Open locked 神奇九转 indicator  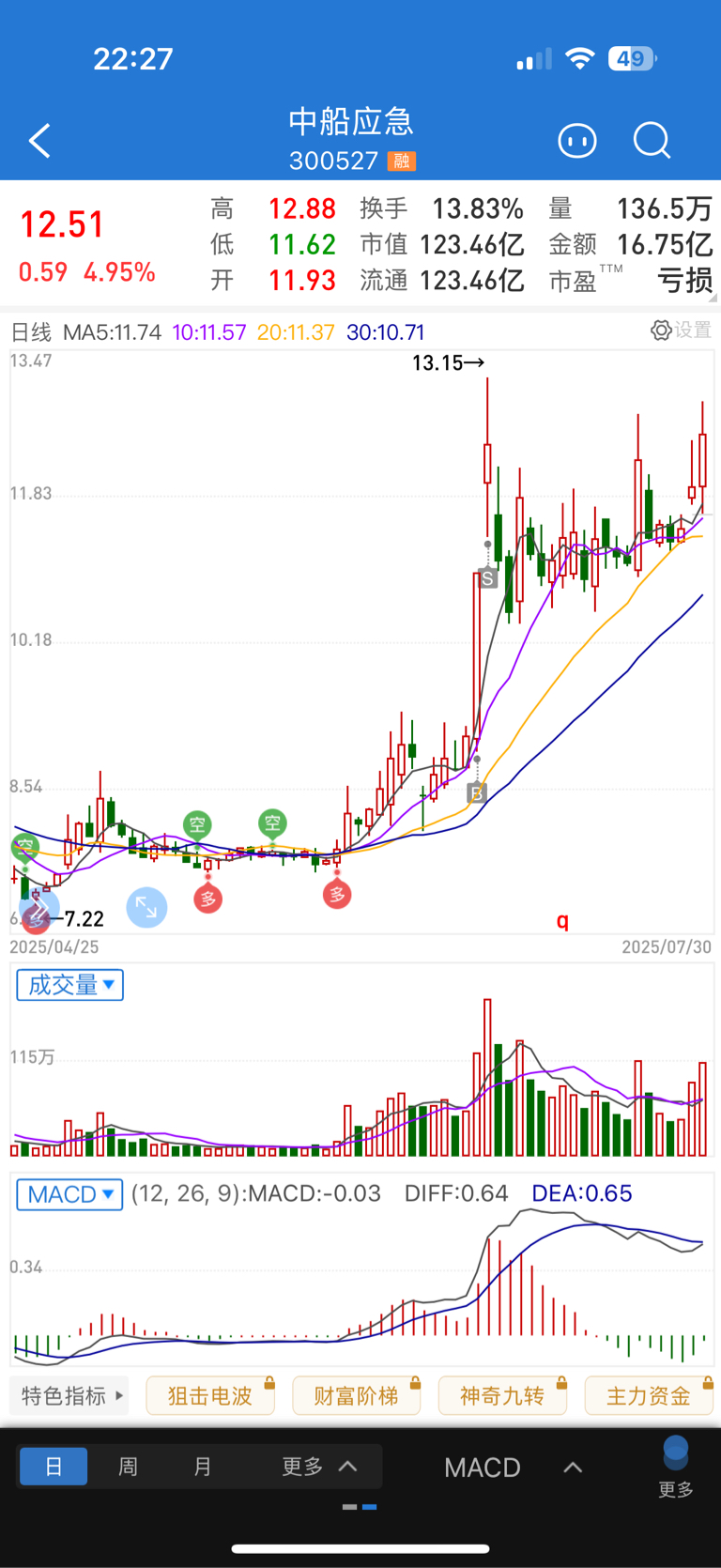click(502, 1395)
